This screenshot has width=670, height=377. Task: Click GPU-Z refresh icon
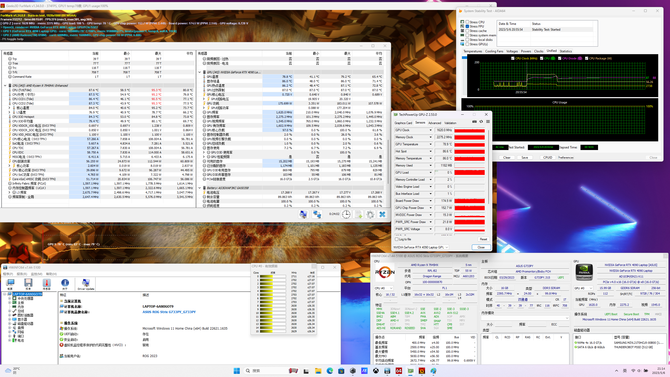(x=481, y=122)
